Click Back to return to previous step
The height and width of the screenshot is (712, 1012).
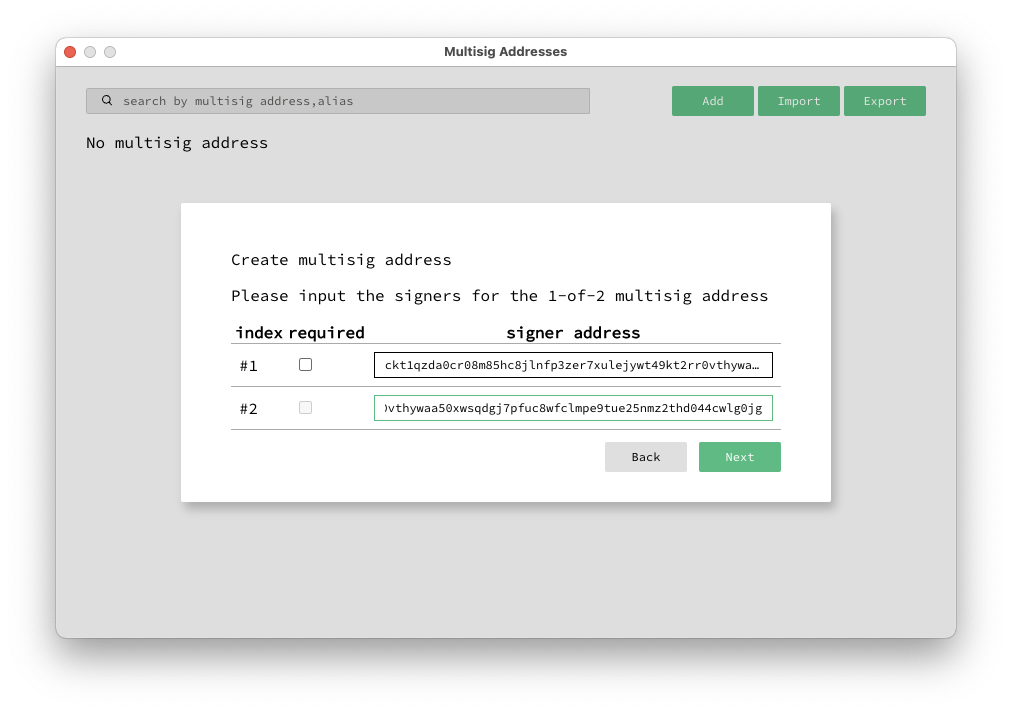(x=645, y=456)
